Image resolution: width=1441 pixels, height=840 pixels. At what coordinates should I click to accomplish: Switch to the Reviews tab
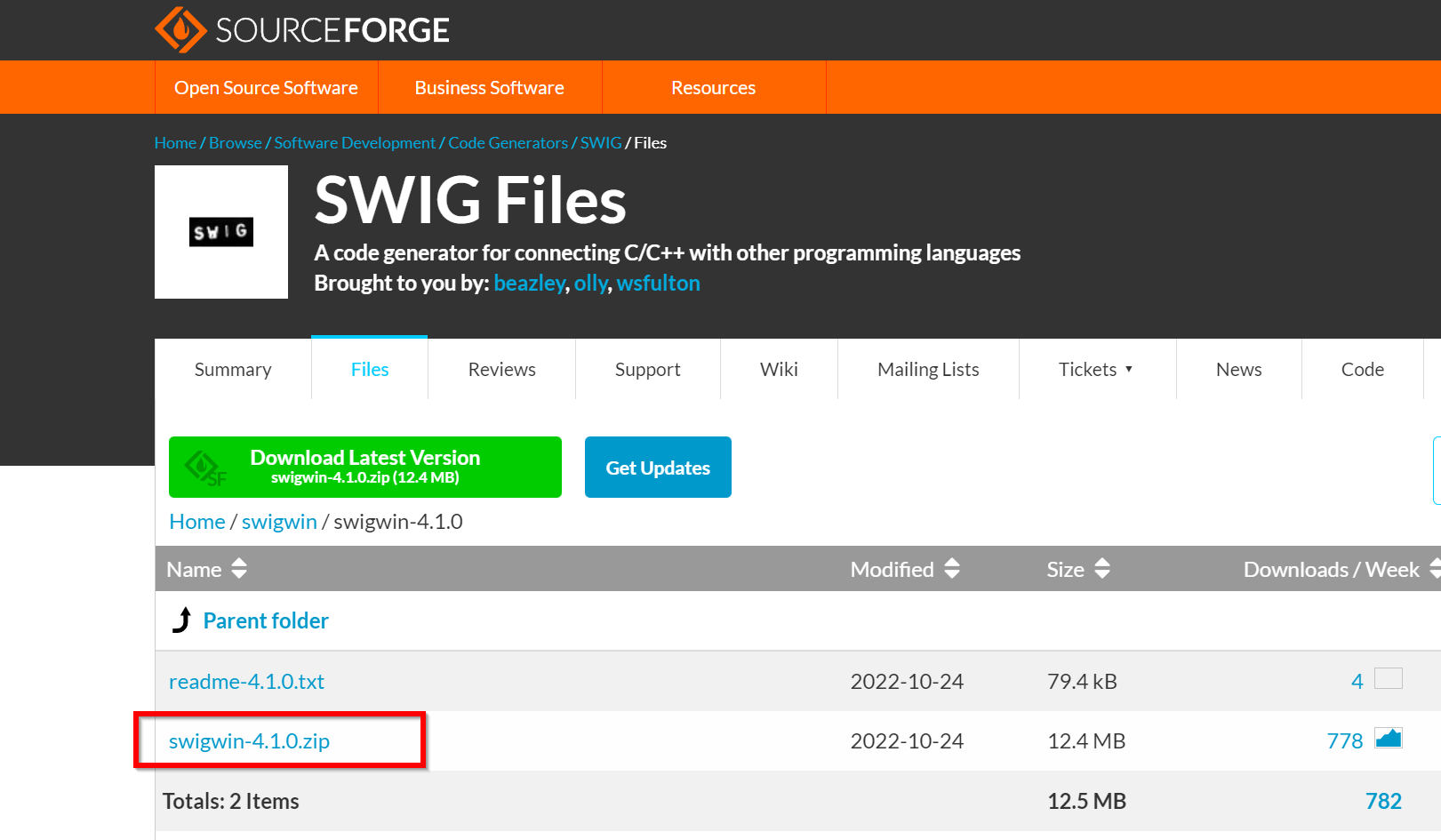tap(501, 370)
